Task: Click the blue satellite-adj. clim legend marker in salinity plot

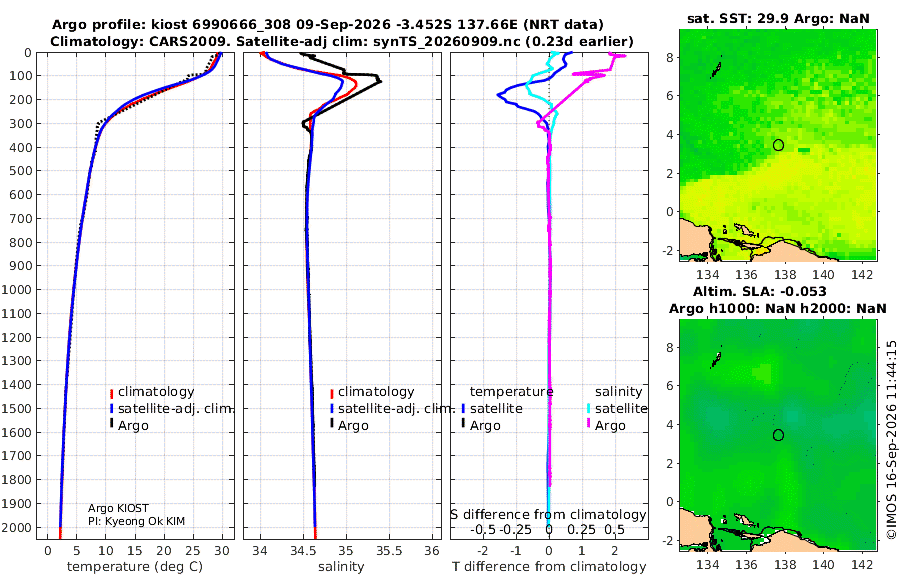Action: coord(332,409)
